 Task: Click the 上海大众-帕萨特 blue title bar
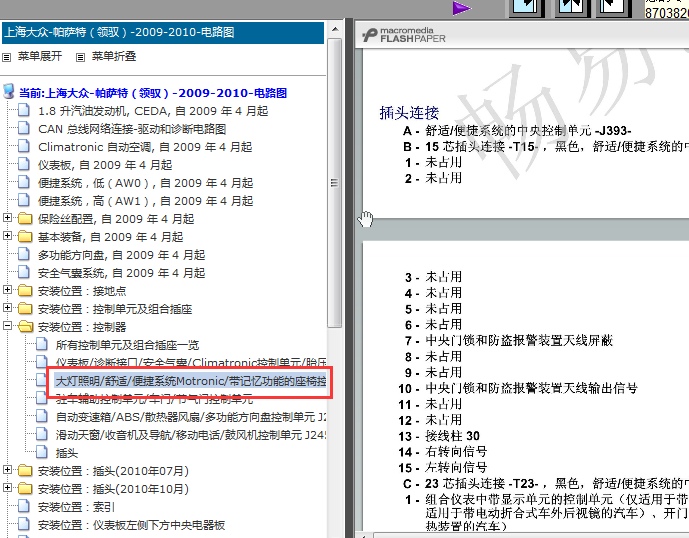(163, 33)
